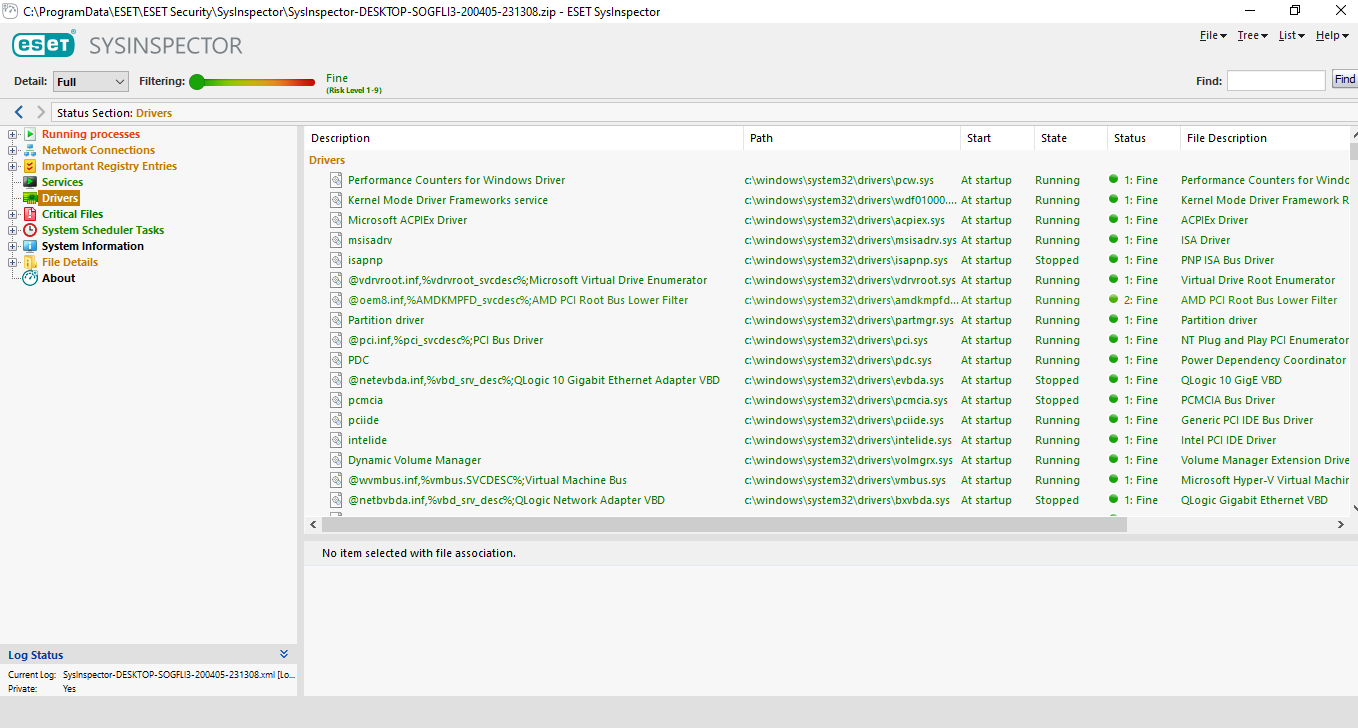Click file icon beside Performance Counters for Windows Driver
The image size is (1358, 728).
click(x=336, y=180)
